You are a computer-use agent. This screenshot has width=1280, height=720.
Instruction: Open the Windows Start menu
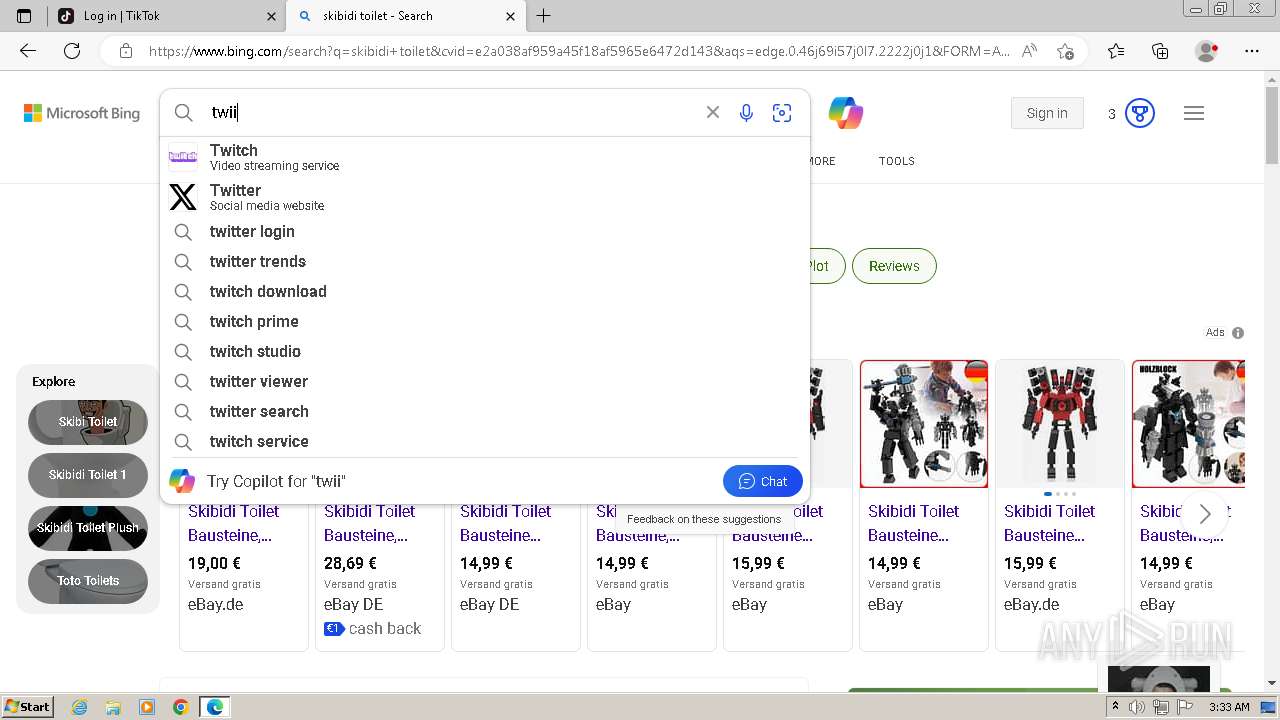pos(28,707)
